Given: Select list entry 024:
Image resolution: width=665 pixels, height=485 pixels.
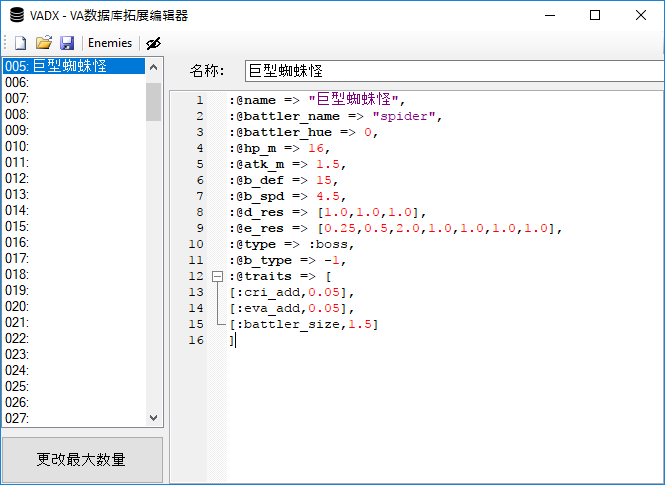Looking at the screenshot, I should [74, 371].
